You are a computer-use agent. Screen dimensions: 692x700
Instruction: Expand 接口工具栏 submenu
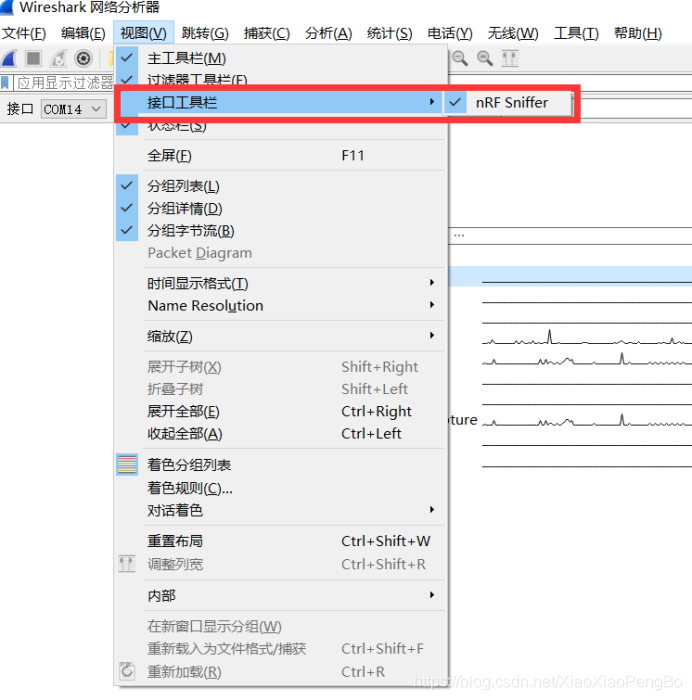point(282,102)
